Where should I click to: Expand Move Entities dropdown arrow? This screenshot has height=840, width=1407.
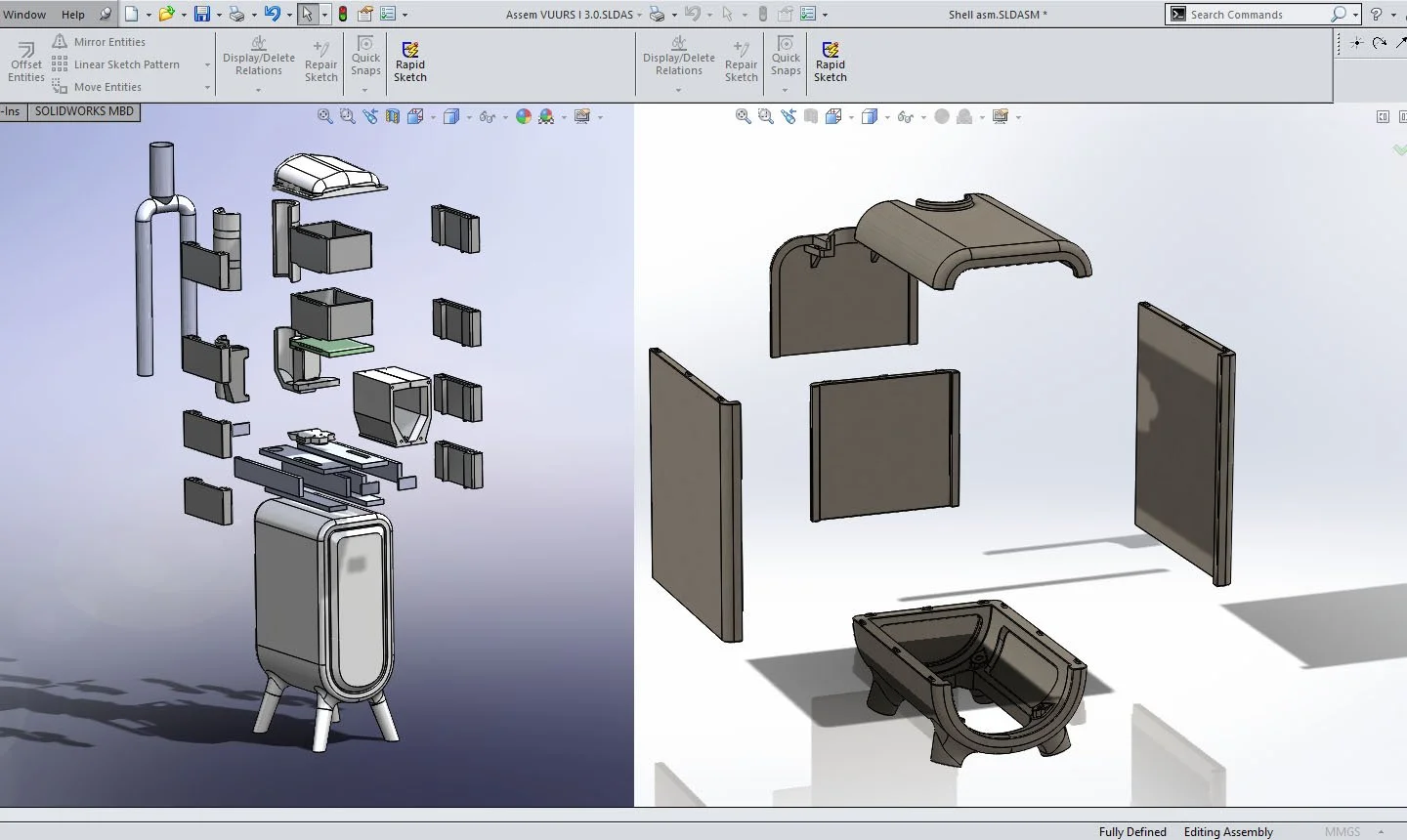coord(207,88)
